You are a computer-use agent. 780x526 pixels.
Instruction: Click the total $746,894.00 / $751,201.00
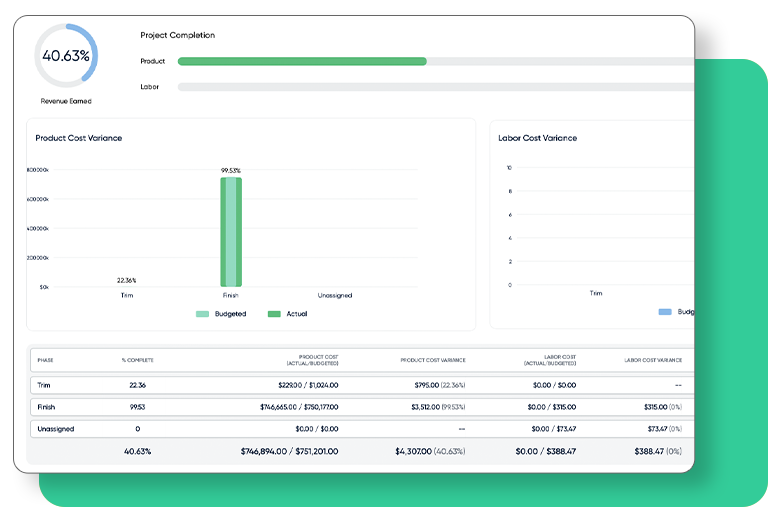point(290,452)
